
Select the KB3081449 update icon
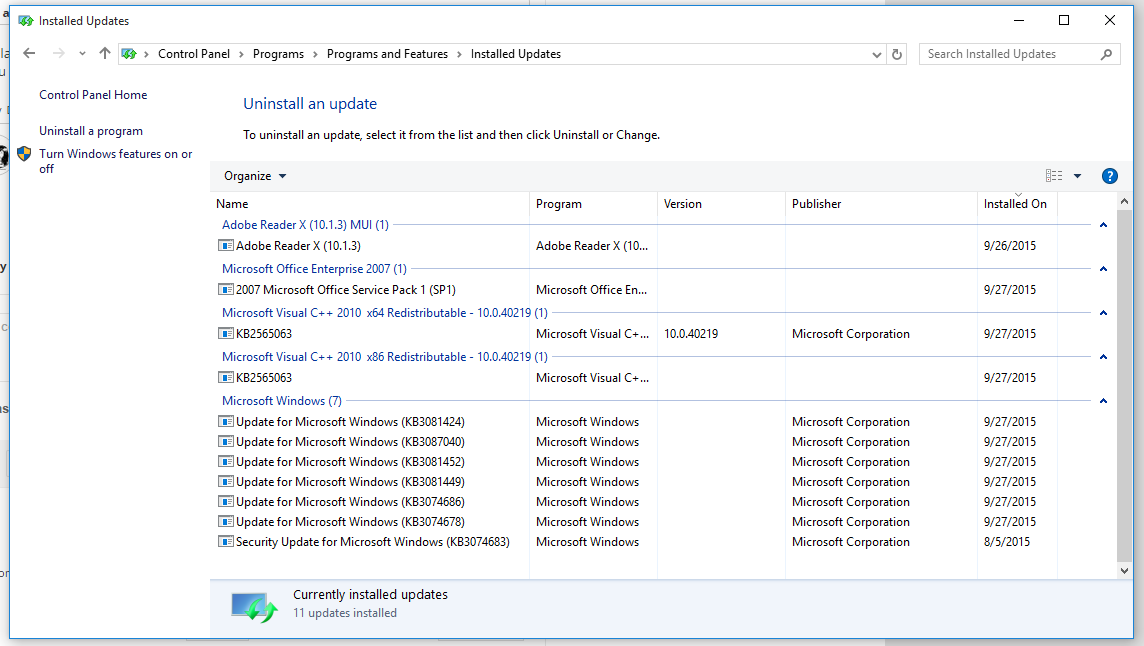pyautogui.click(x=225, y=482)
